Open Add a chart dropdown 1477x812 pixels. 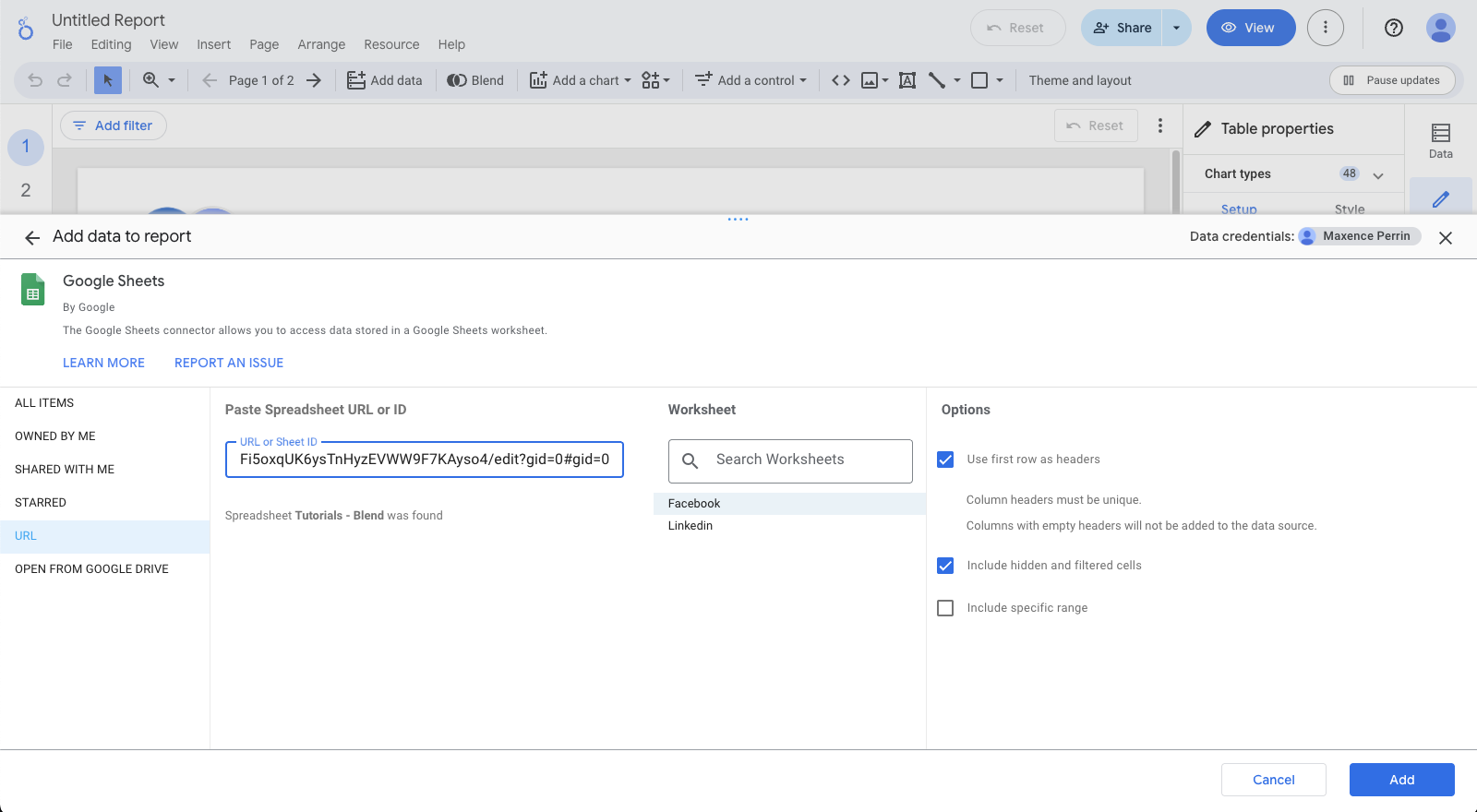point(581,80)
